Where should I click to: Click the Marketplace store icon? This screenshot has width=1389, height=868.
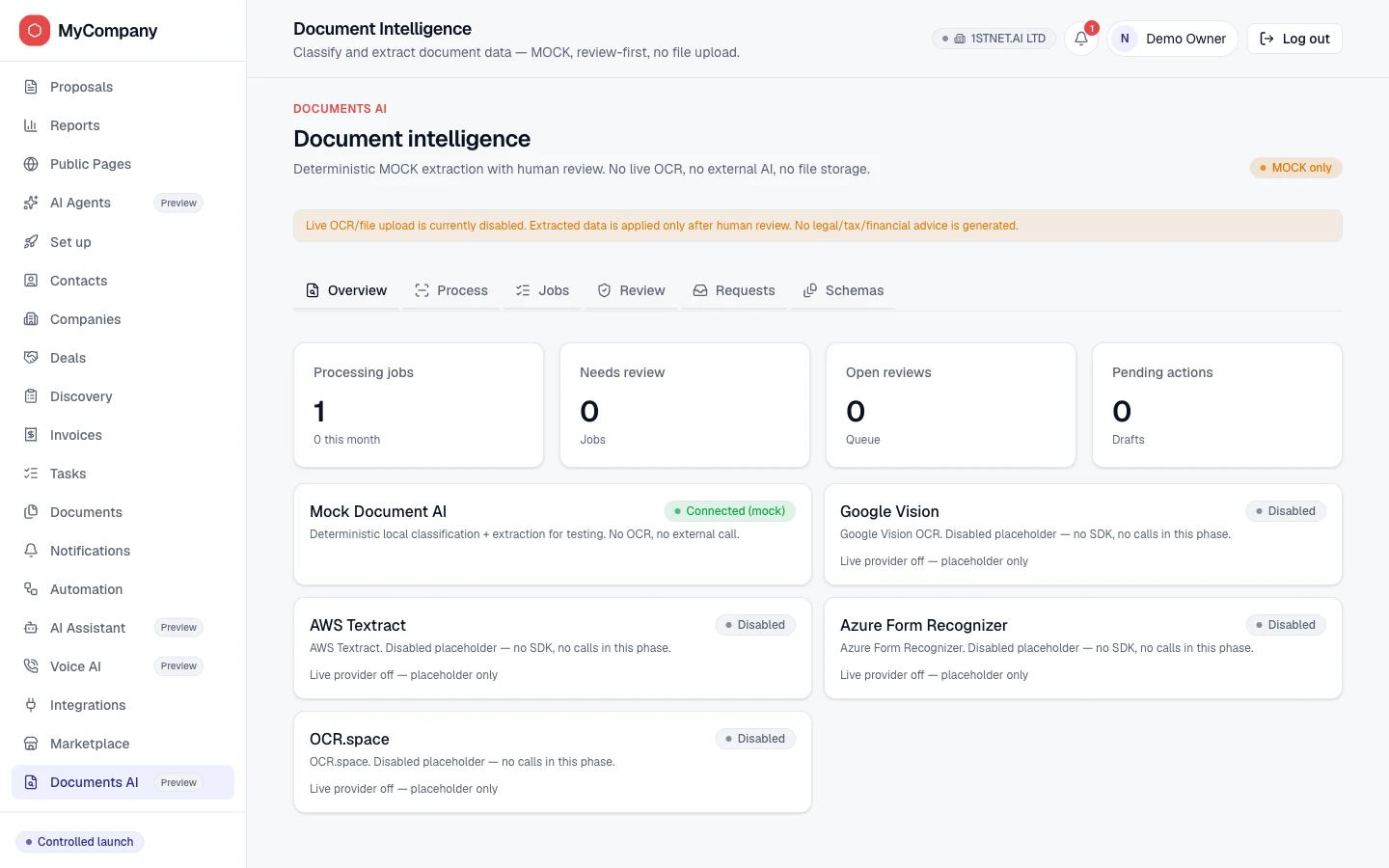[31, 744]
